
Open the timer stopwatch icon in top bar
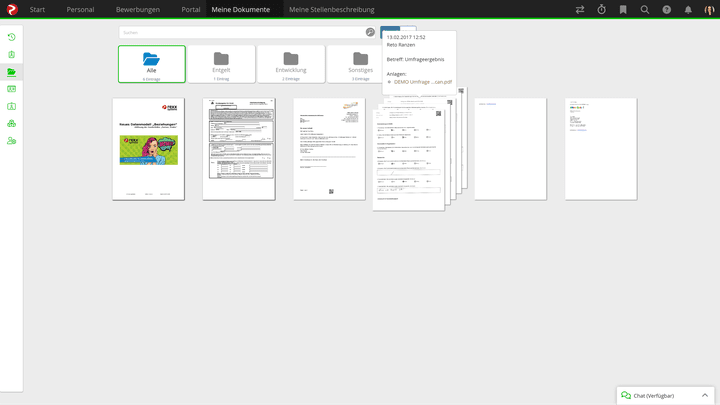tap(601, 10)
